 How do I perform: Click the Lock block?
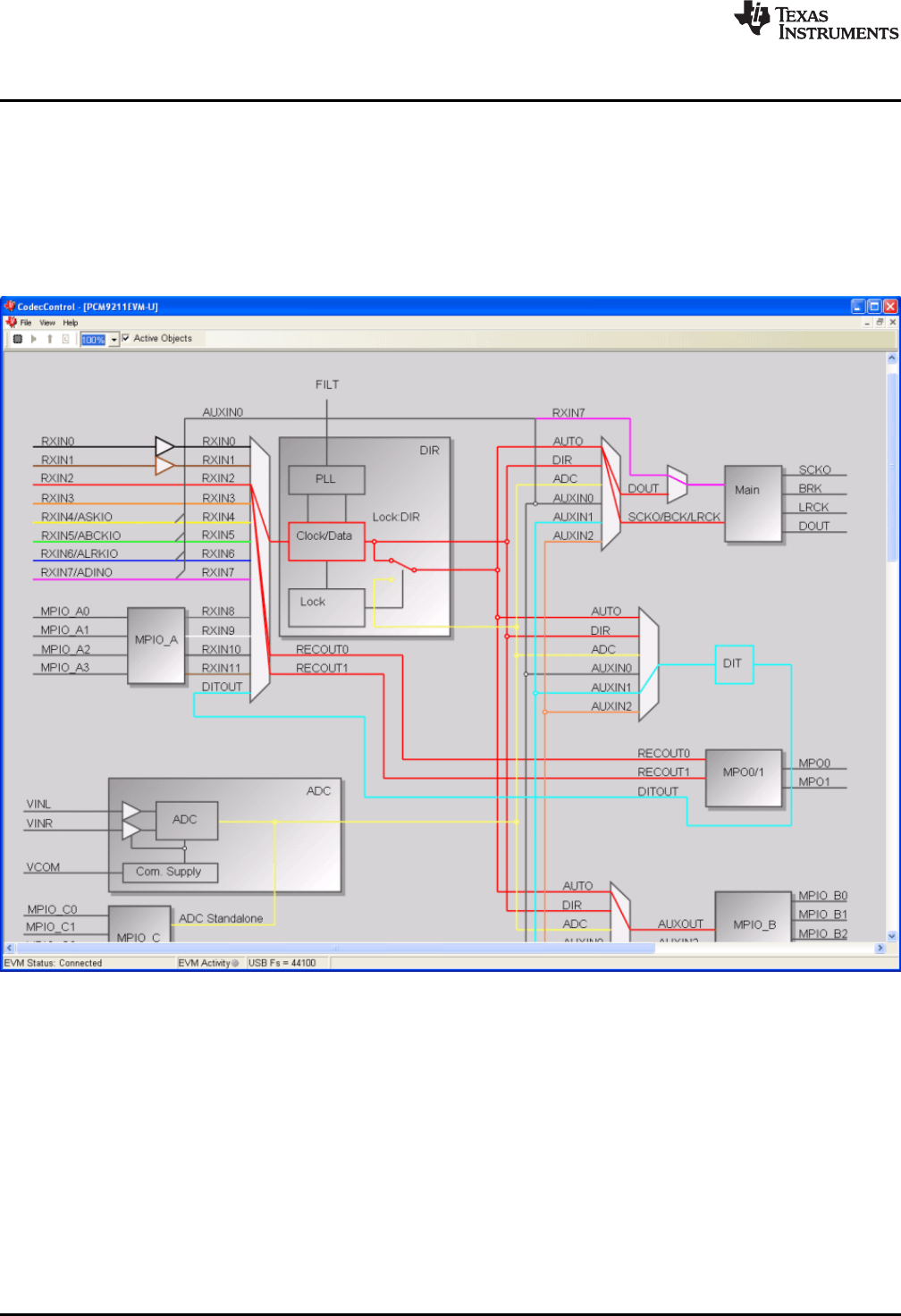326,607
